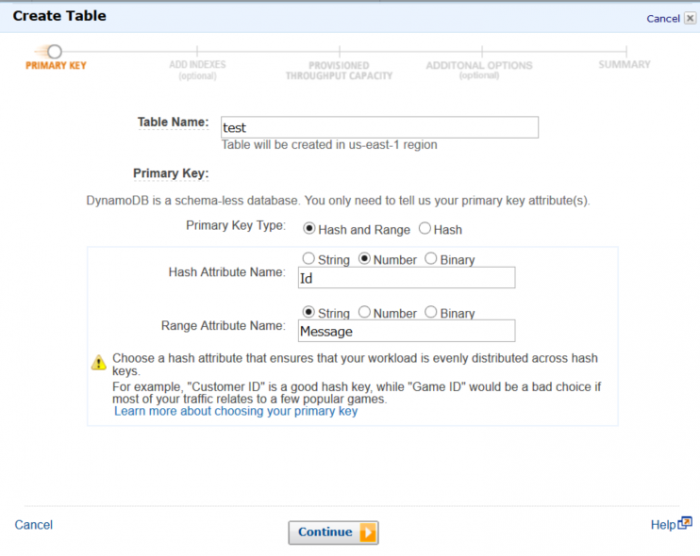700x556 pixels.
Task: Focus the Table Name input field
Action: [x=379, y=127]
